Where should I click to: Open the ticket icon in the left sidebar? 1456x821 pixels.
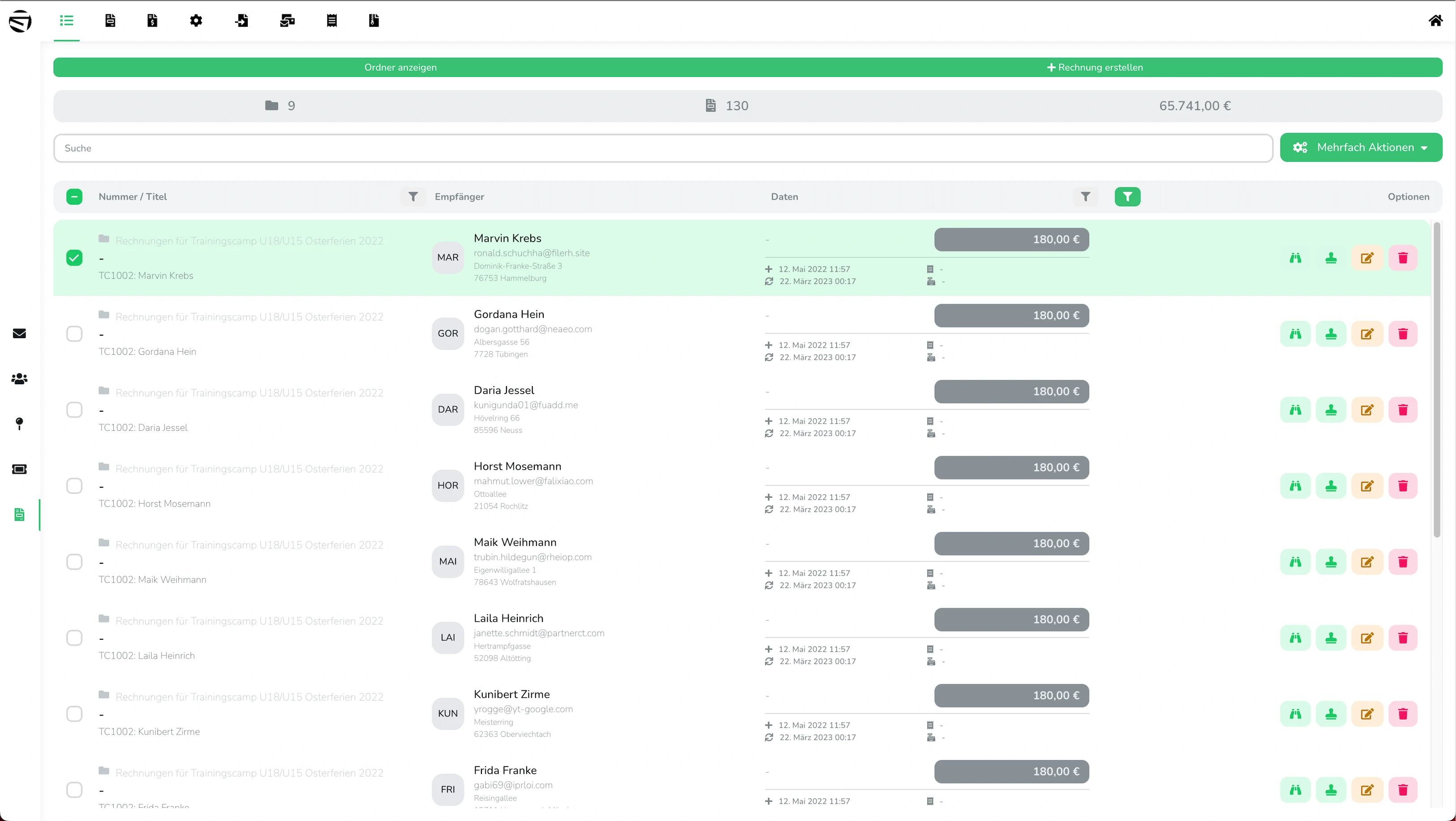pyautogui.click(x=19, y=469)
